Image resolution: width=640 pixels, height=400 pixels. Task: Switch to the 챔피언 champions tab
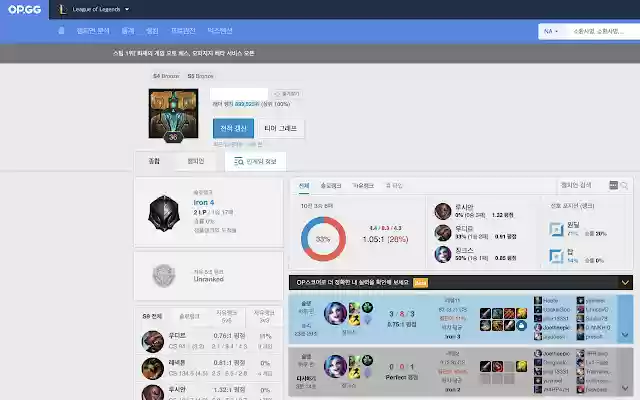pos(196,161)
